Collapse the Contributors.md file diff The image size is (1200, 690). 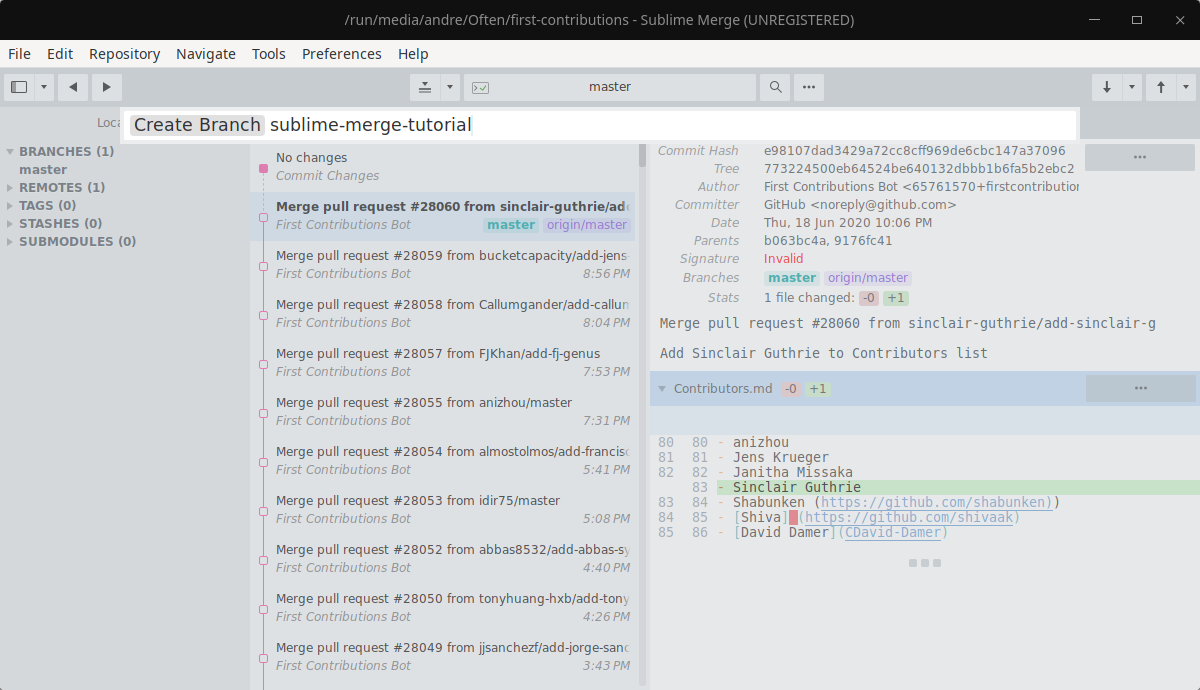point(662,388)
